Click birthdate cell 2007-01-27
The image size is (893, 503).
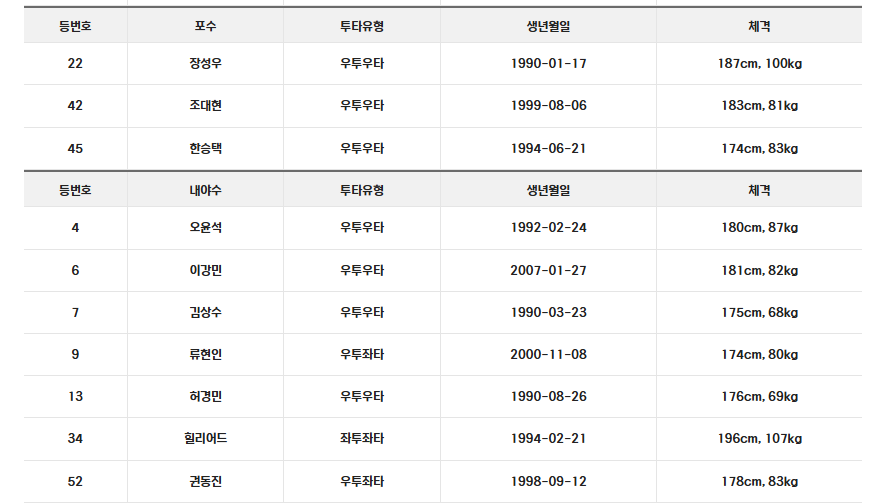tap(548, 270)
